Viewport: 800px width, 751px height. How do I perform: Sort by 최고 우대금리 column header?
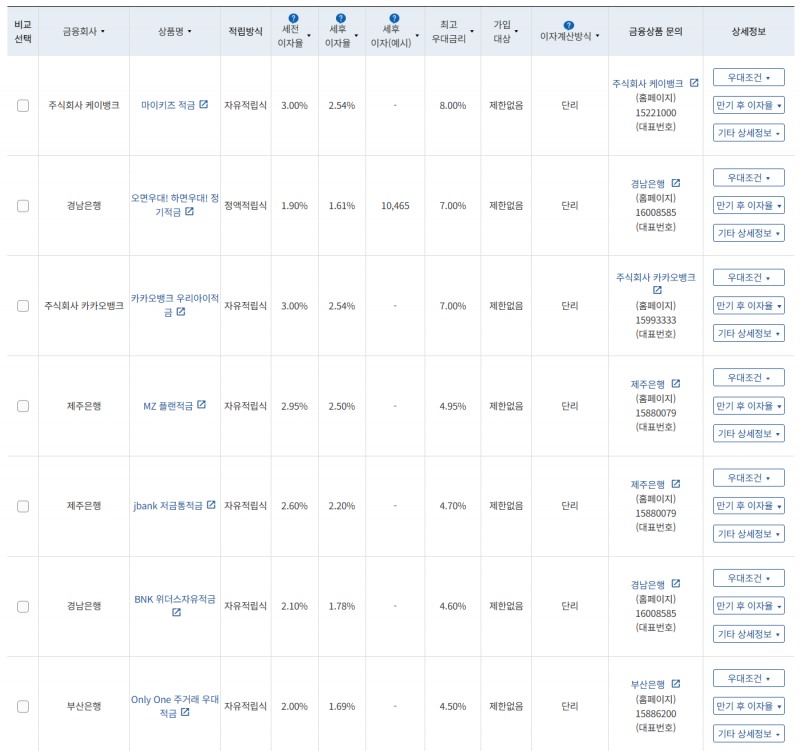click(453, 32)
